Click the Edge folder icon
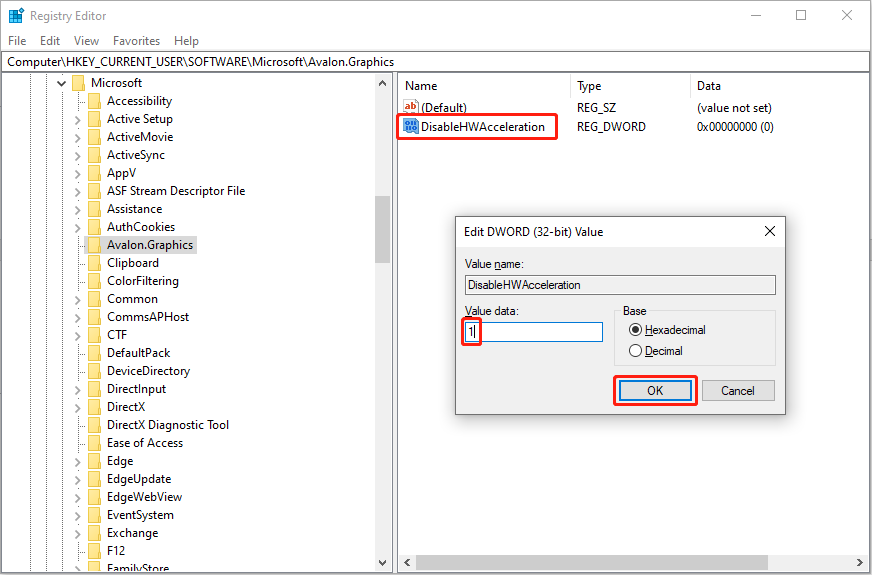The height and width of the screenshot is (575, 872). pos(95,460)
